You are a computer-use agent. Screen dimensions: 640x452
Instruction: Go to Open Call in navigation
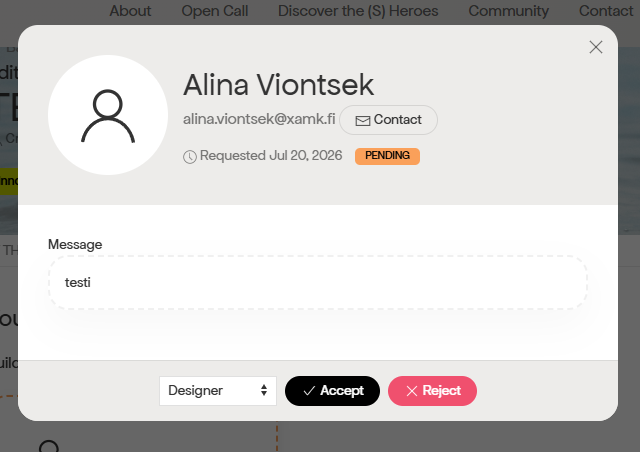[x=215, y=11]
